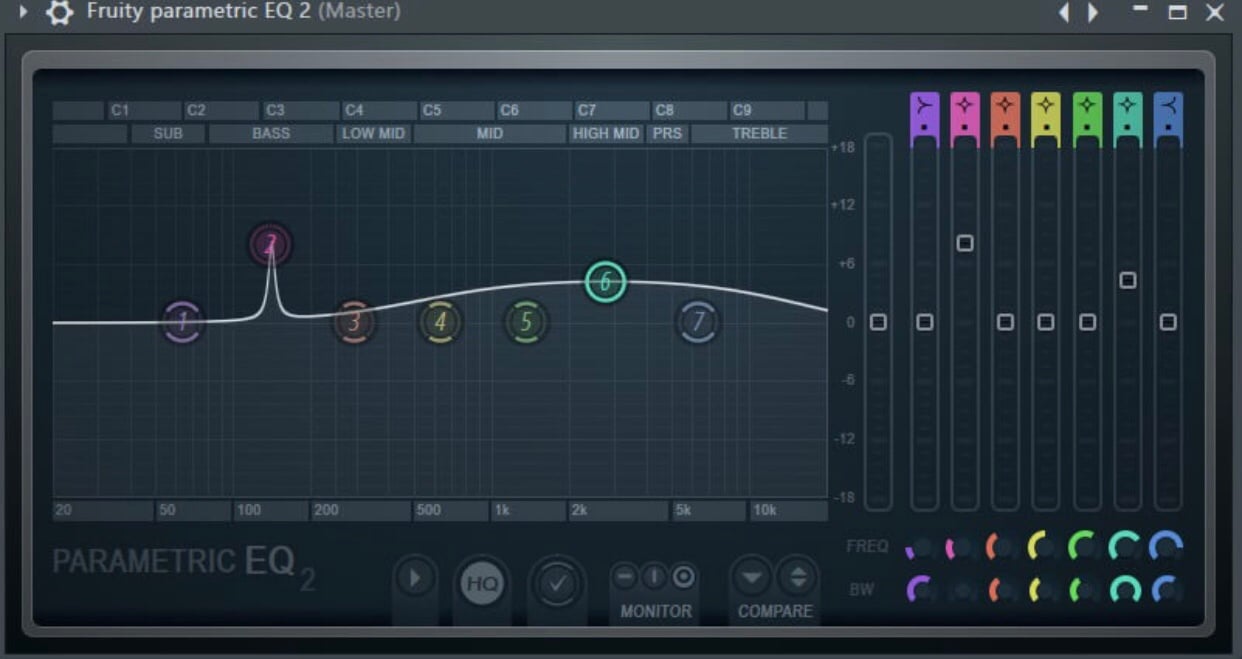Open the plugin options gear icon
This screenshot has height=659, width=1242.
[x=60, y=13]
